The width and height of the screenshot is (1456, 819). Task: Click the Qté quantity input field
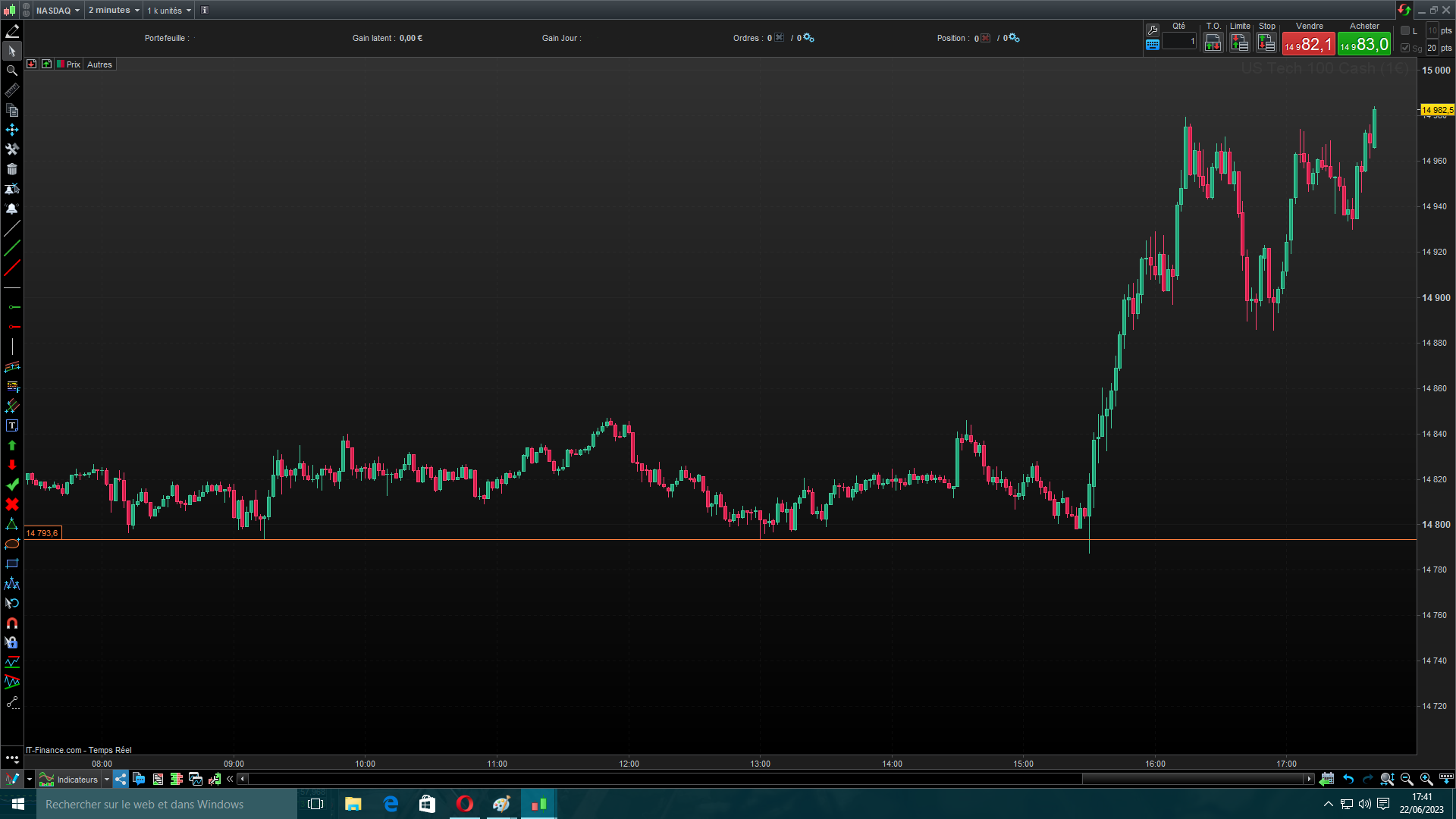[1178, 42]
